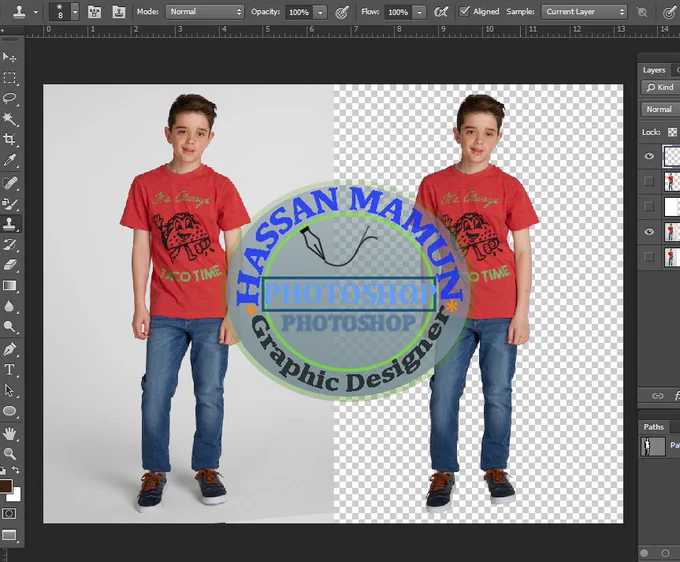Select the Spot Healing Brush tool
This screenshot has height=562, width=680.
[10, 183]
